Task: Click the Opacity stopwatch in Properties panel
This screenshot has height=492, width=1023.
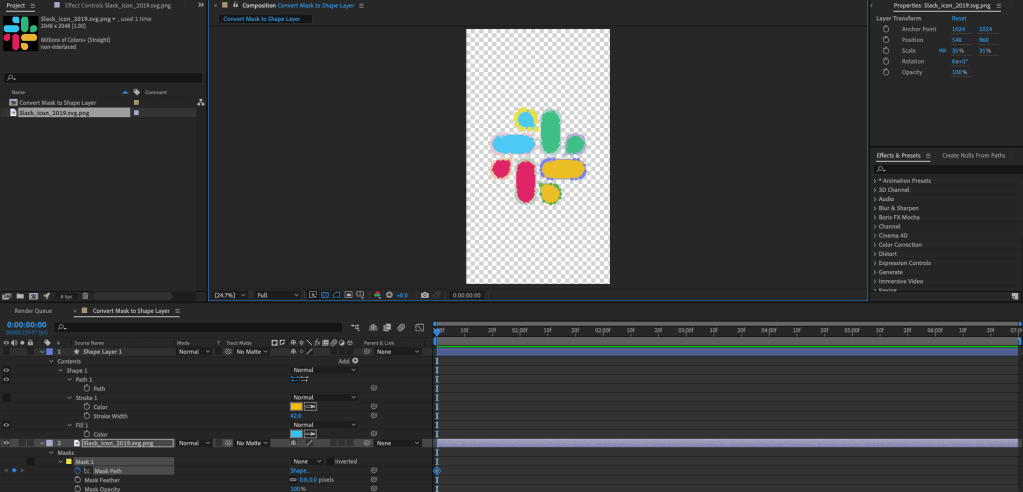Action: coord(886,72)
